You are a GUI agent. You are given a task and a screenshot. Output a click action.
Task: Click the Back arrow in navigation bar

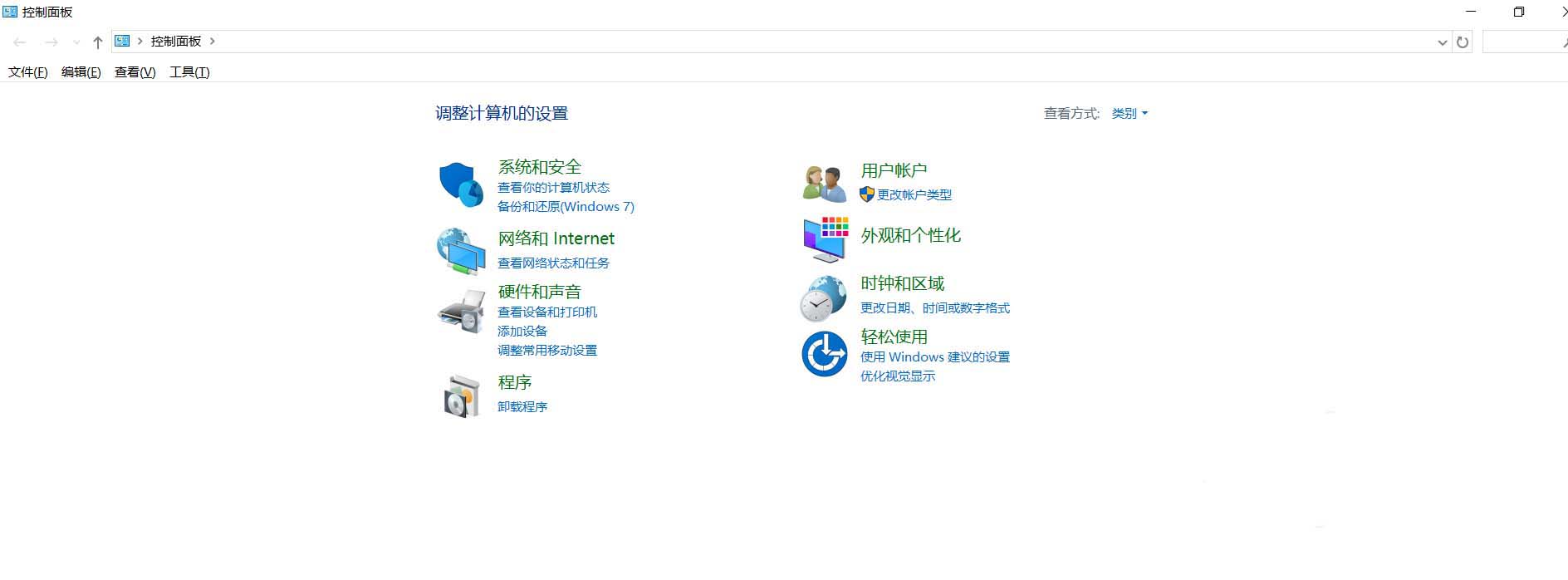click(x=20, y=42)
